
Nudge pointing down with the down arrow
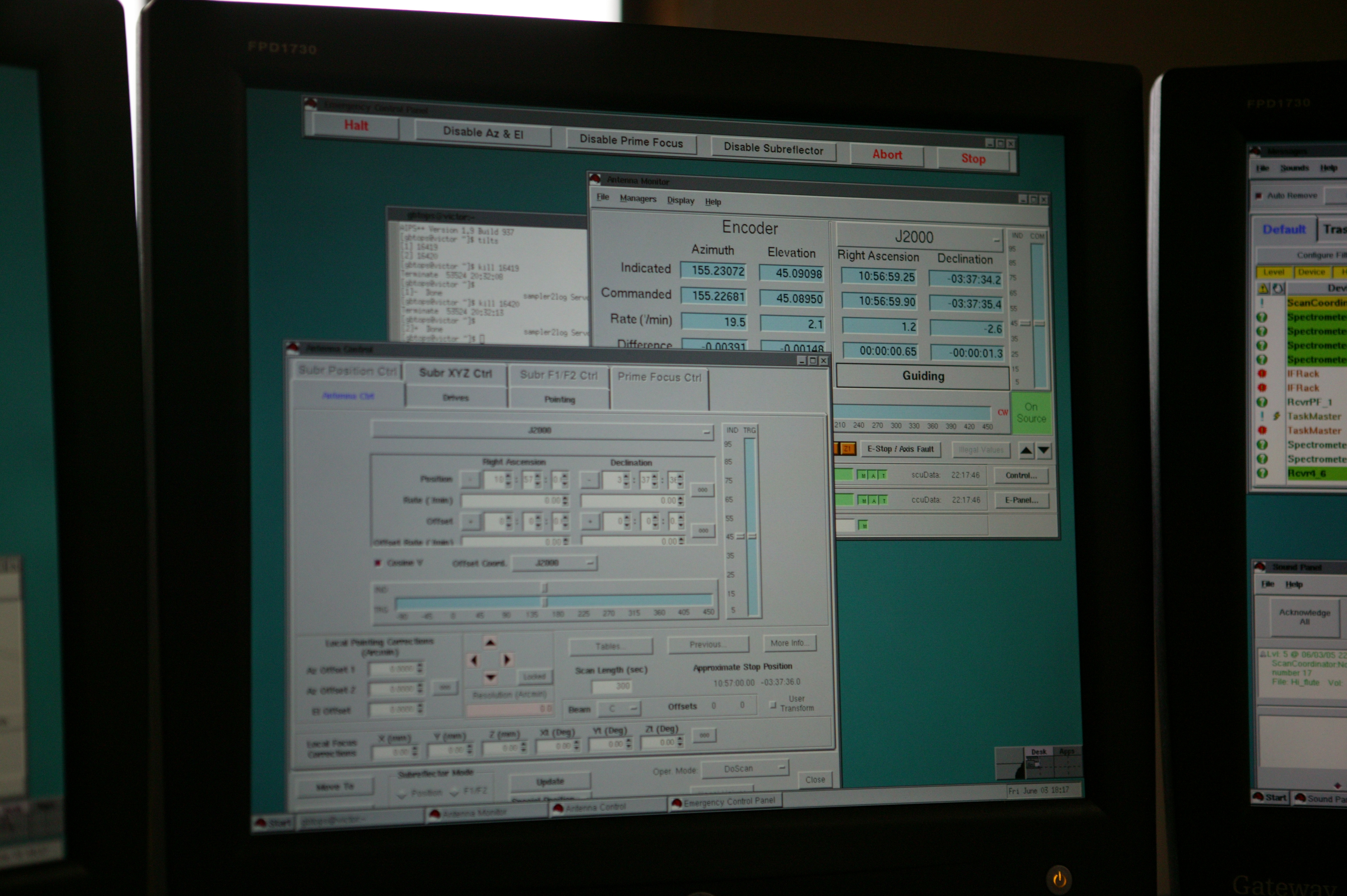(490, 678)
